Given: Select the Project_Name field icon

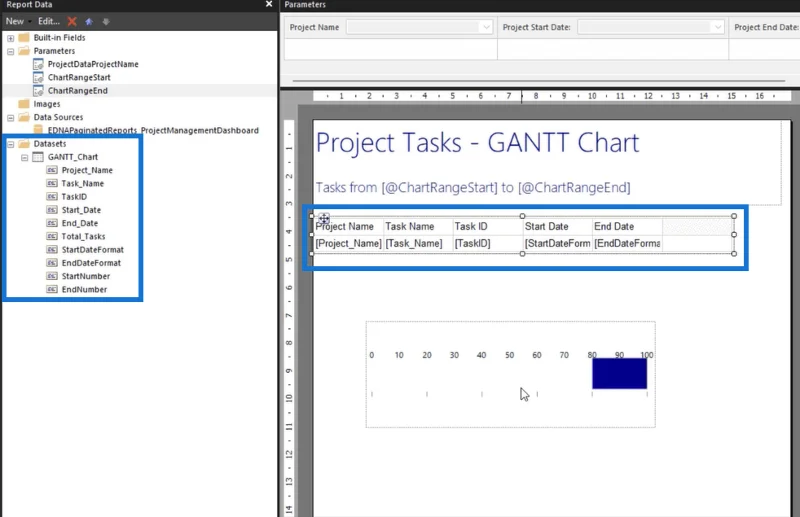Looking at the screenshot, I should coord(52,170).
